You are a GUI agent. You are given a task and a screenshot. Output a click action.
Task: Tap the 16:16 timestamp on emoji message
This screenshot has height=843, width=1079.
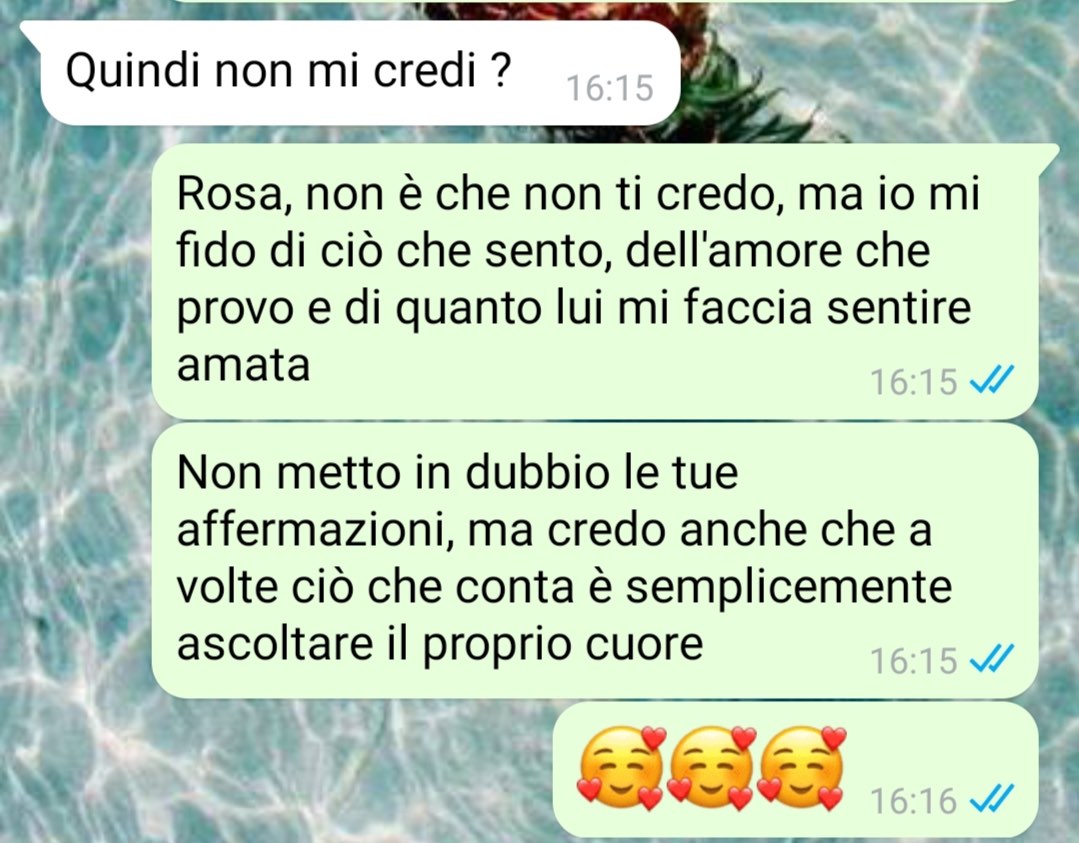pyautogui.click(x=914, y=801)
